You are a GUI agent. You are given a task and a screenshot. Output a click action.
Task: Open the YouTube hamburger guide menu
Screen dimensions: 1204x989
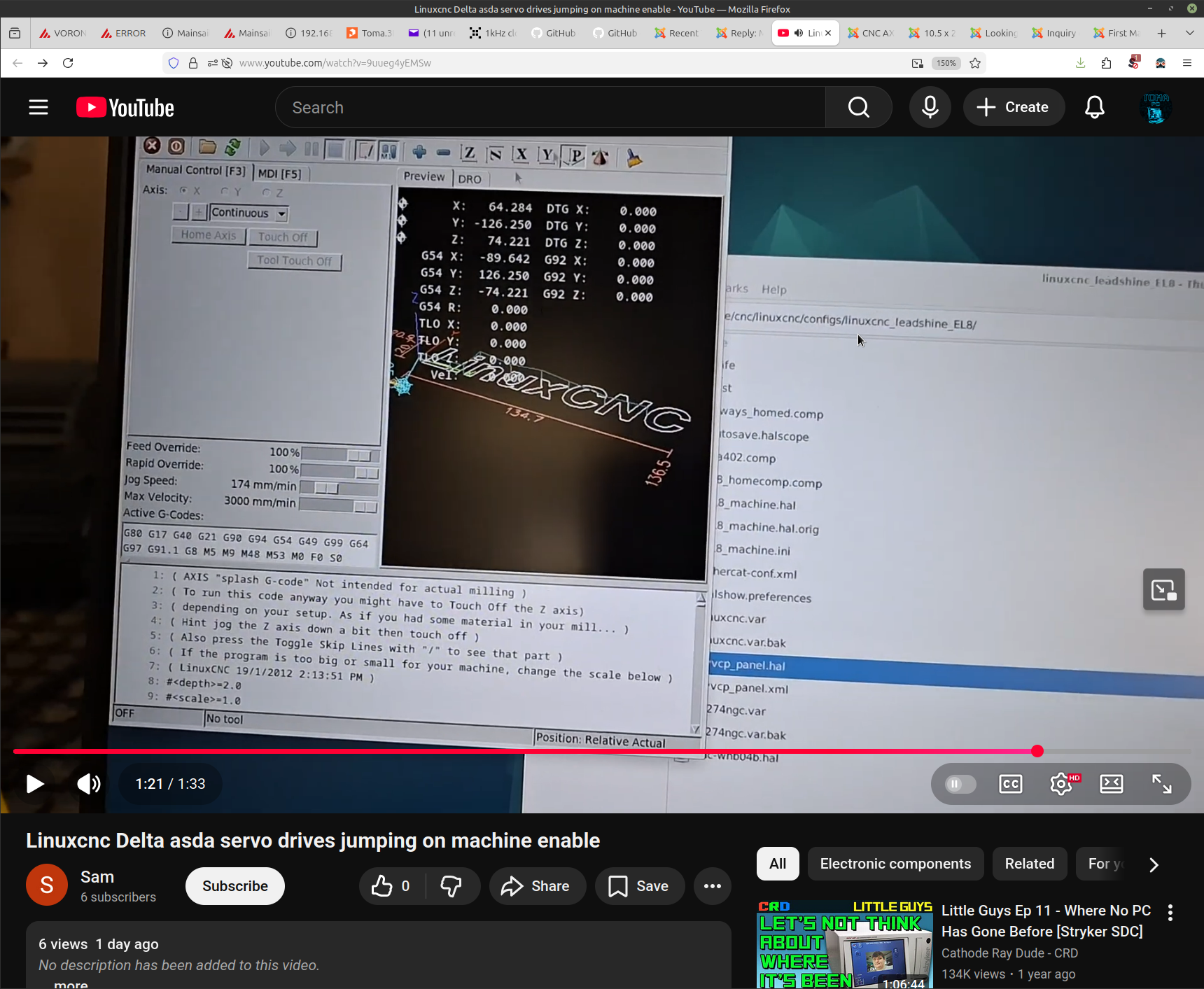[38, 108]
